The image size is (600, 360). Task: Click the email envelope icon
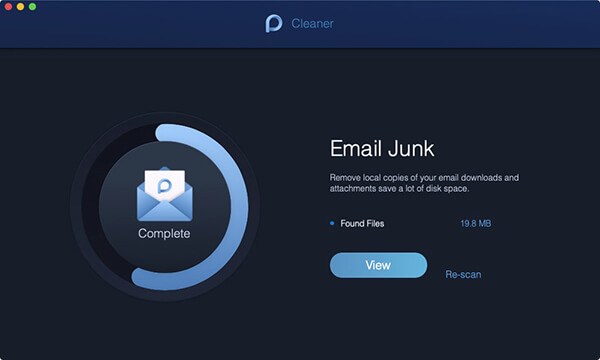coord(165,194)
